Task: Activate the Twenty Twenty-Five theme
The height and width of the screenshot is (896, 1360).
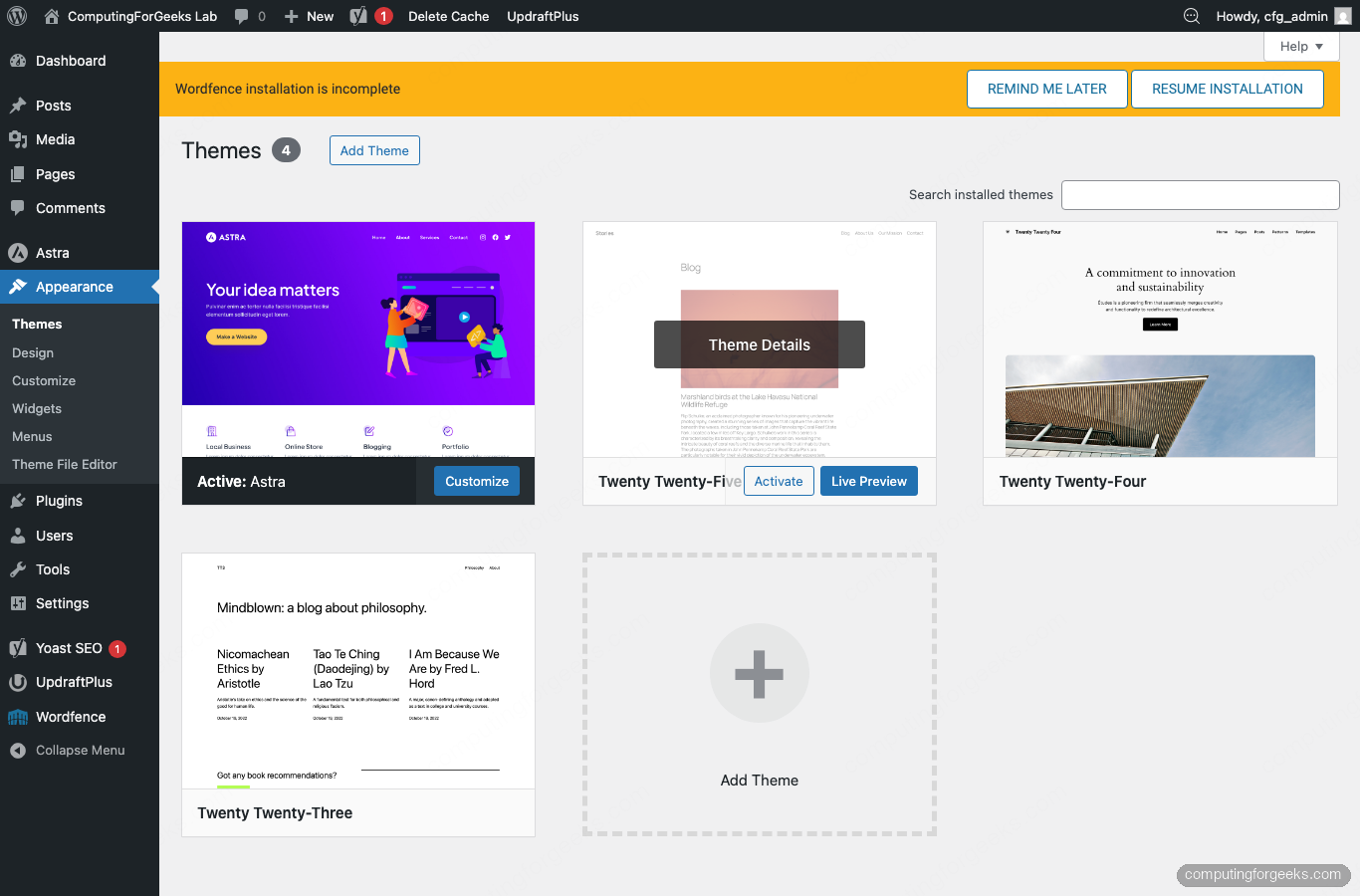Action: pos(779,481)
